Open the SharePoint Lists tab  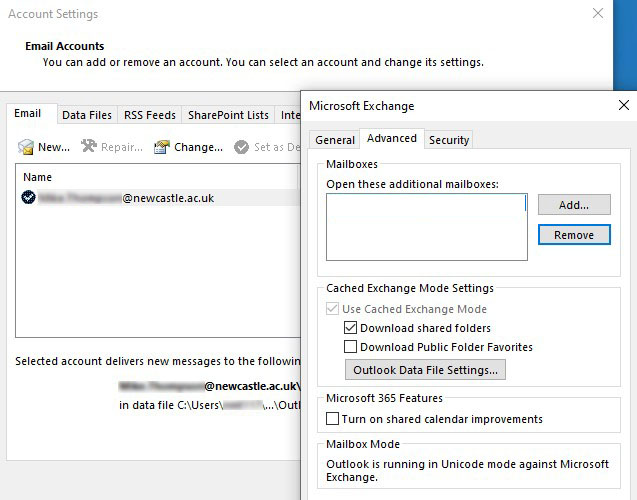coord(228,115)
